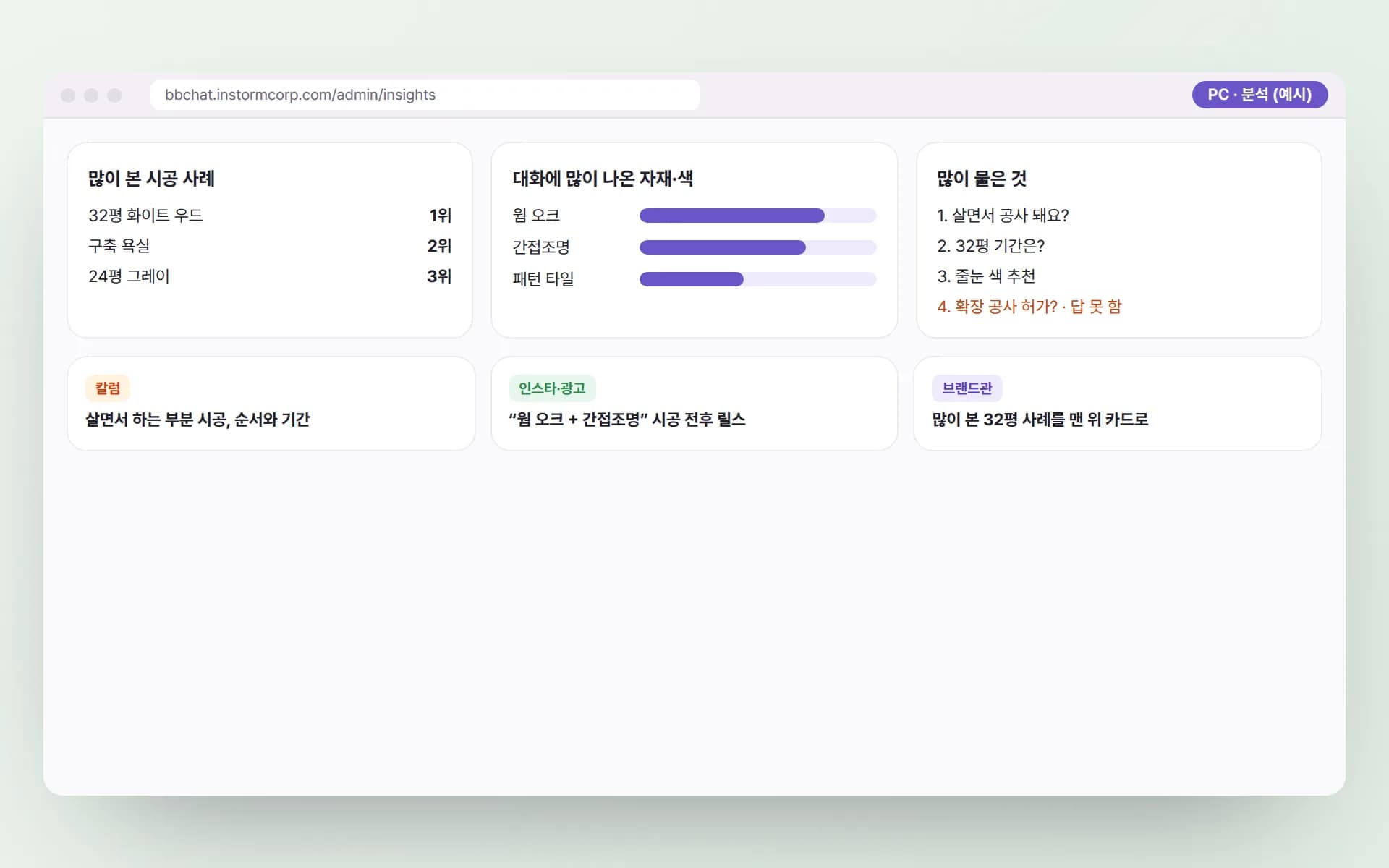This screenshot has width=1389, height=868.
Task: Open question 3. 줄눈 색 추천
Action: click(986, 276)
